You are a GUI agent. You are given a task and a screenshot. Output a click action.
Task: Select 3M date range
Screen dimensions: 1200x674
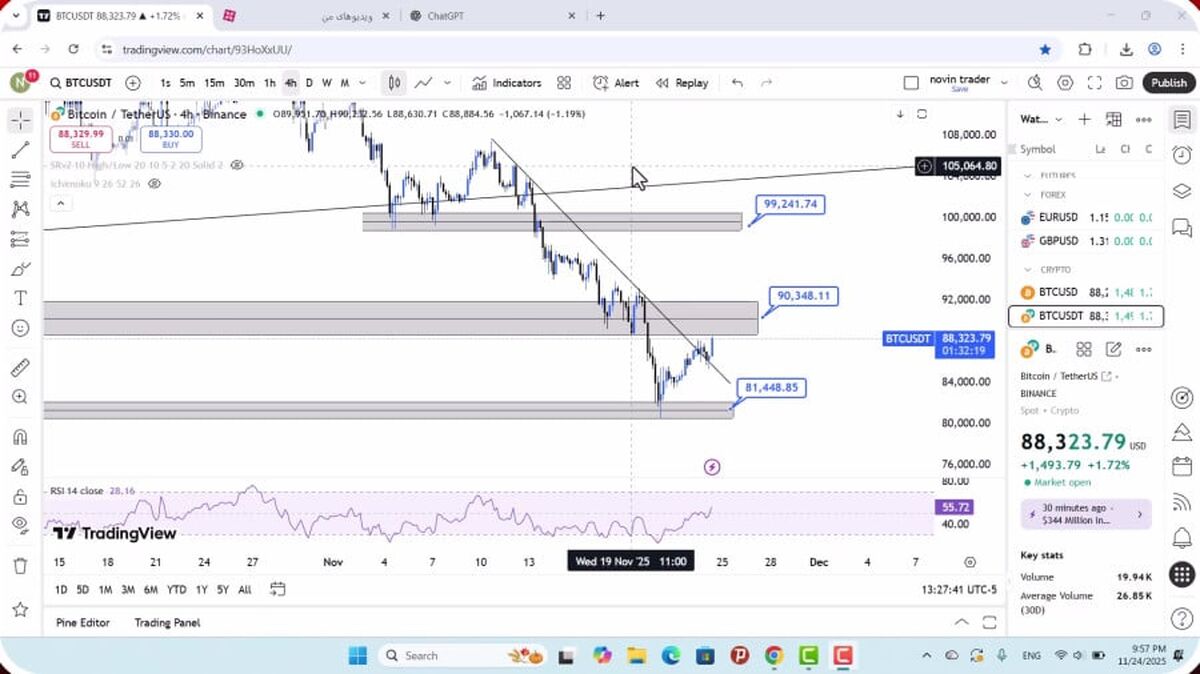point(128,590)
